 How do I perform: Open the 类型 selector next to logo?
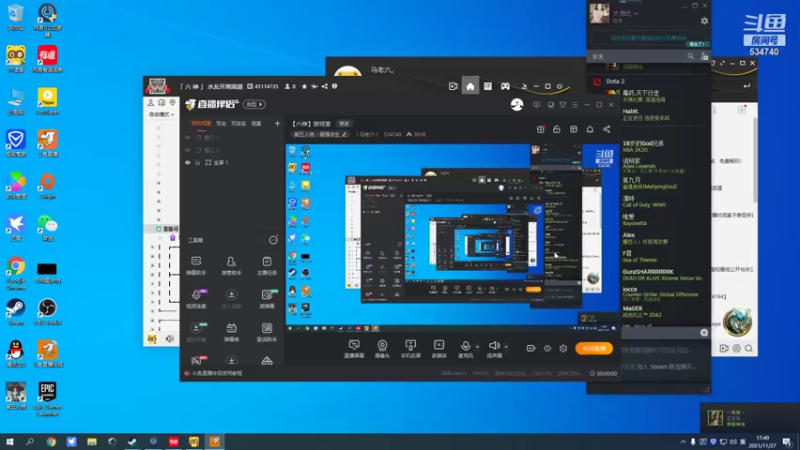(254, 104)
